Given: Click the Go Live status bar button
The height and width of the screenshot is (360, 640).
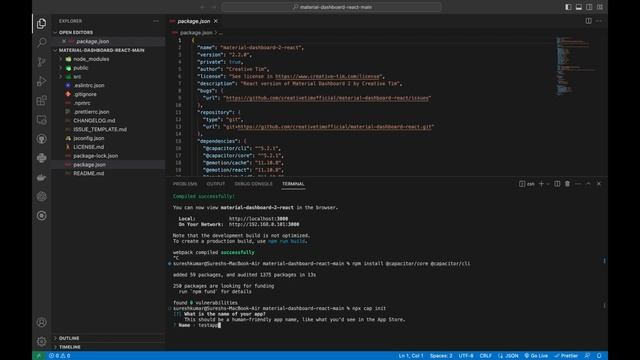Looking at the screenshot, I should click(x=536, y=356).
